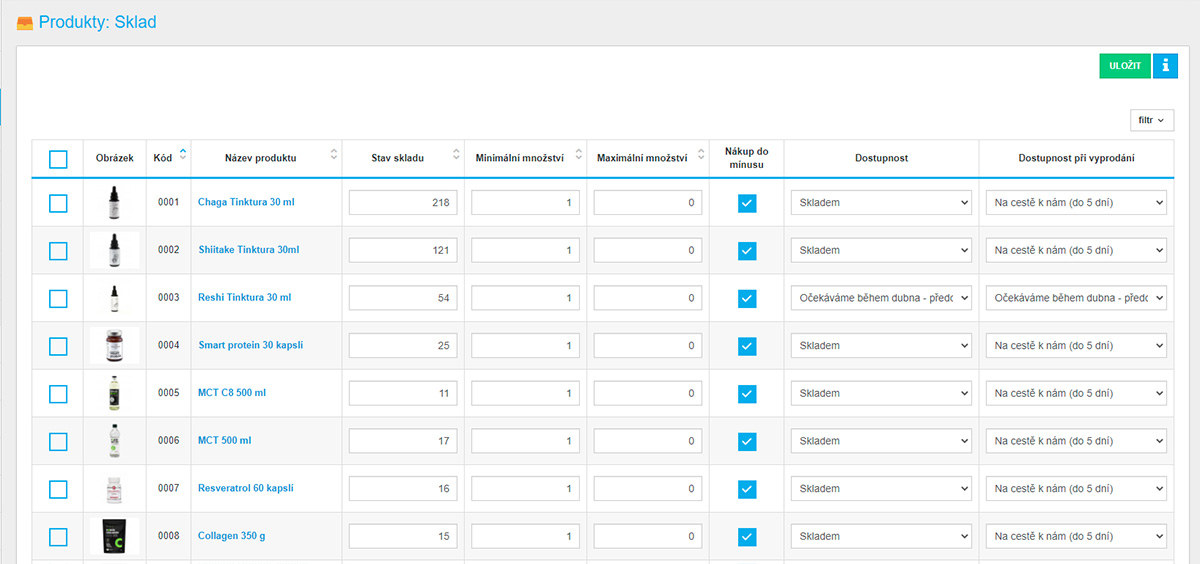Uncheck Nákup do minusu for MCT 500 ml

pyautogui.click(x=747, y=441)
